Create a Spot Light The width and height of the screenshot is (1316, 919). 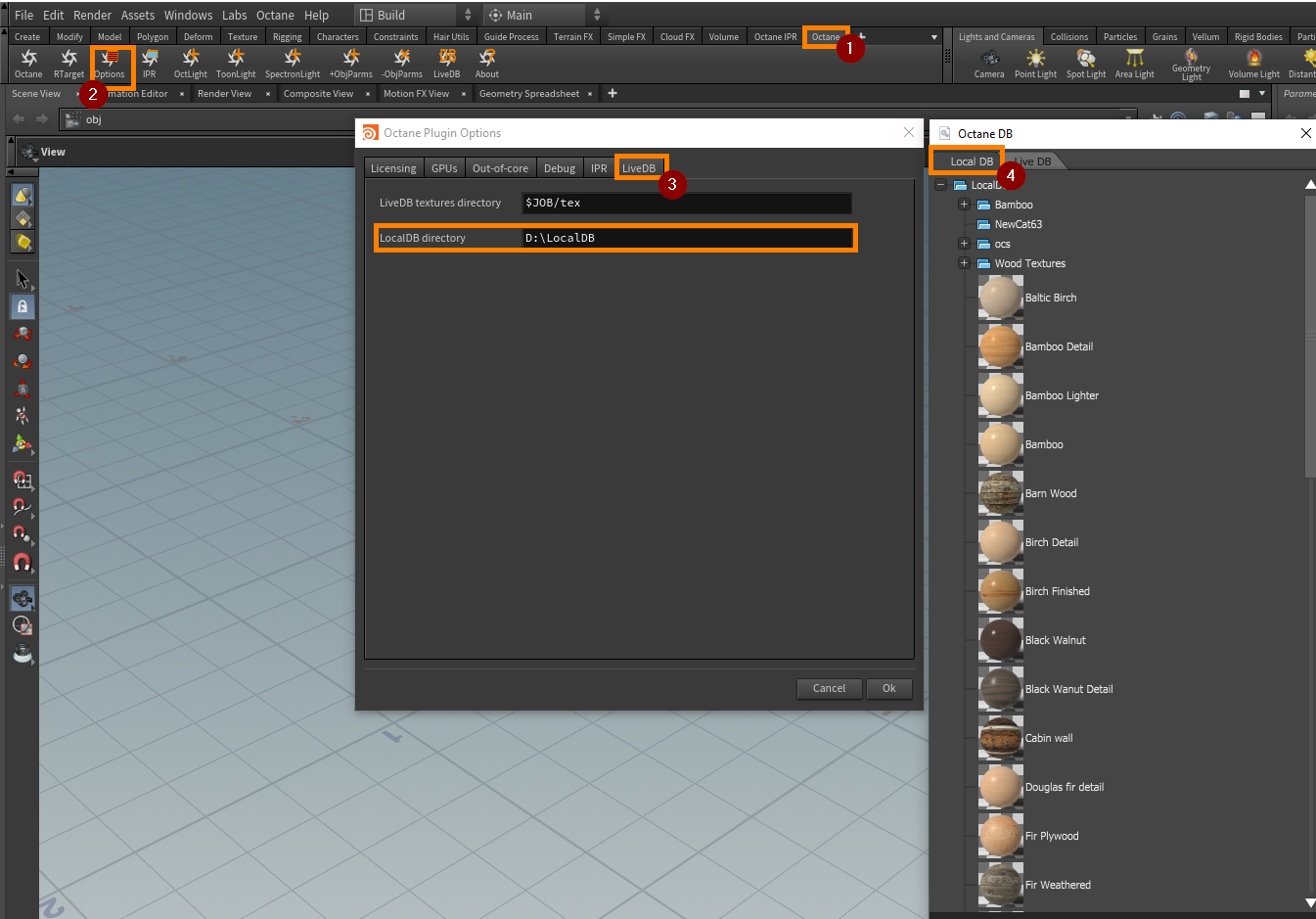1086,65
